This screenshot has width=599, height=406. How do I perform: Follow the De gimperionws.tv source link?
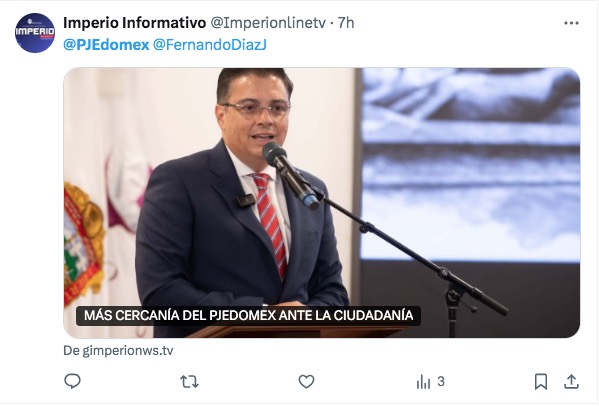118,350
